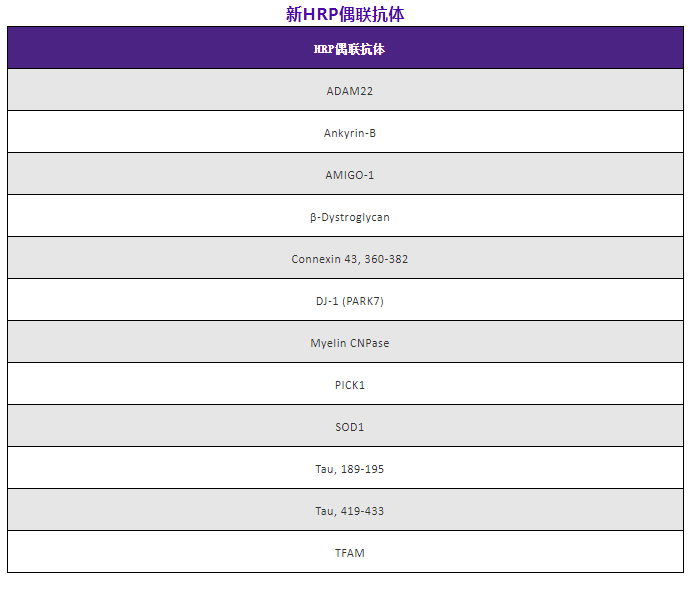Click the word CNPase
696x589 pixels.
[x=370, y=343]
